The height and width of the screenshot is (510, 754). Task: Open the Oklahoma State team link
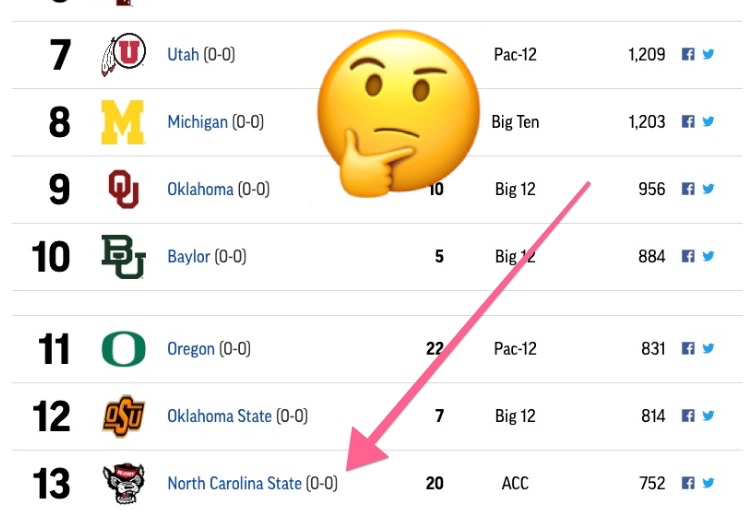point(219,416)
